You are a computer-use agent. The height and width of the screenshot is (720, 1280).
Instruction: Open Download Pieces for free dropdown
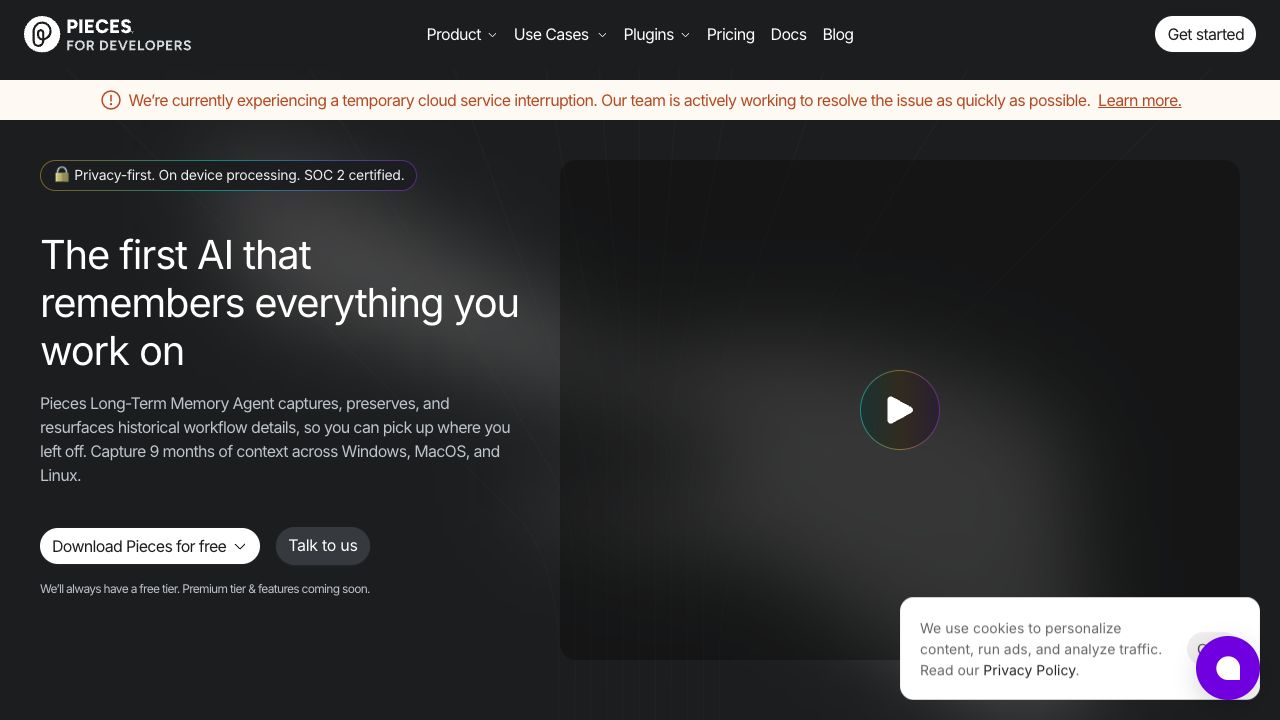coord(150,546)
